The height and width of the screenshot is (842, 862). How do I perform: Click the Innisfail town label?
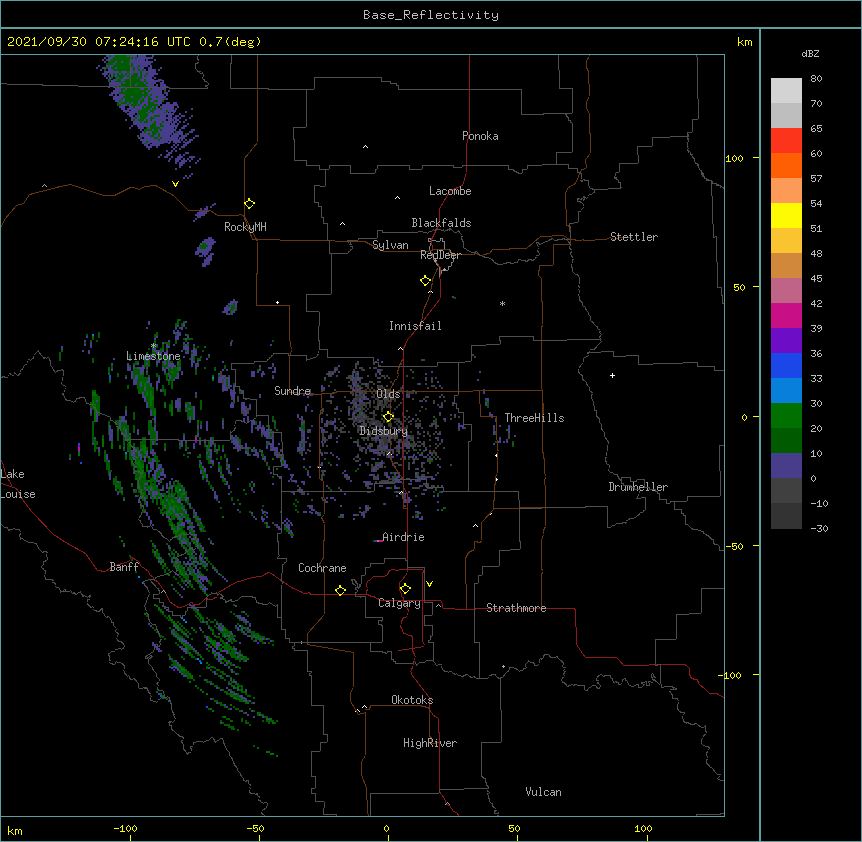[x=415, y=326]
